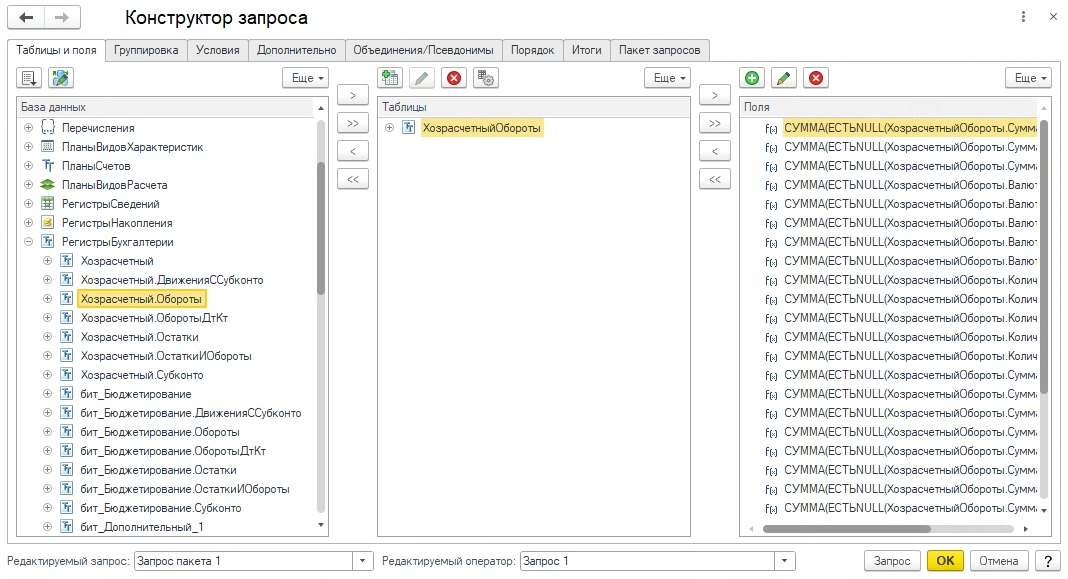Open the three-dot menu in the title bar

click(1023, 18)
